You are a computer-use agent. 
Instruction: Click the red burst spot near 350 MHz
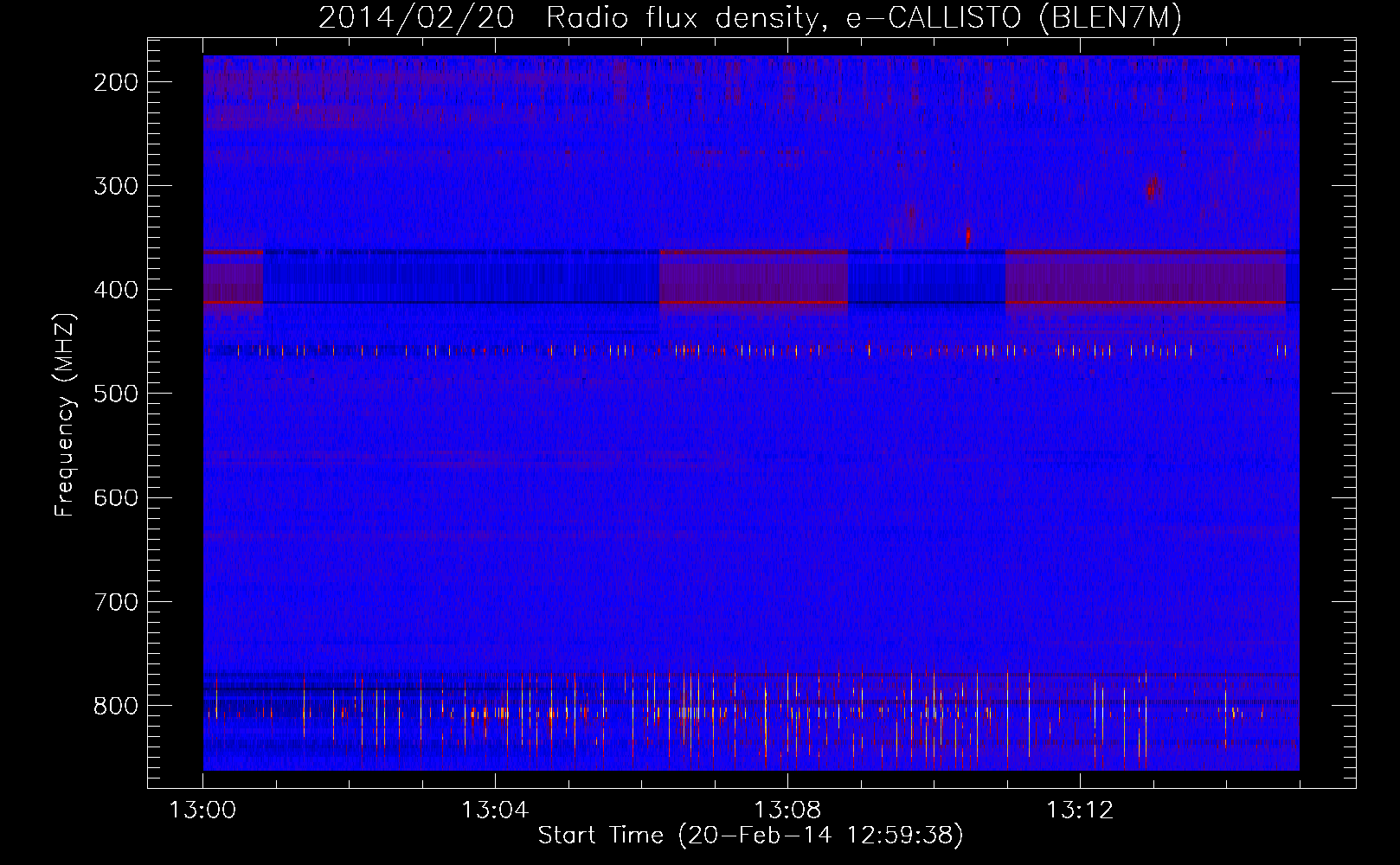pyautogui.click(x=968, y=234)
